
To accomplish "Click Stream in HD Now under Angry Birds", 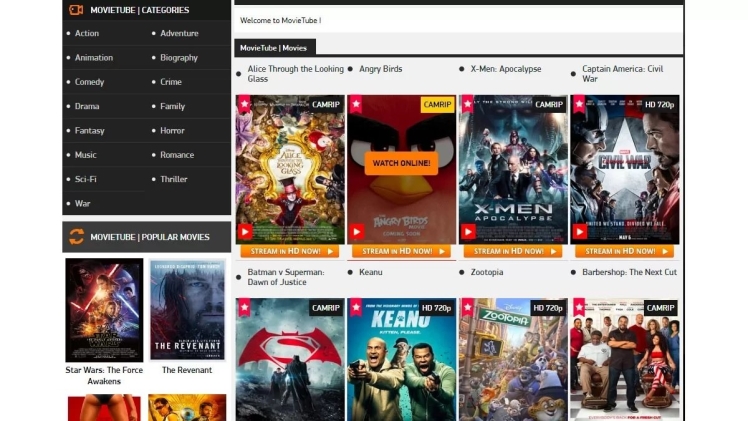I will coord(402,251).
